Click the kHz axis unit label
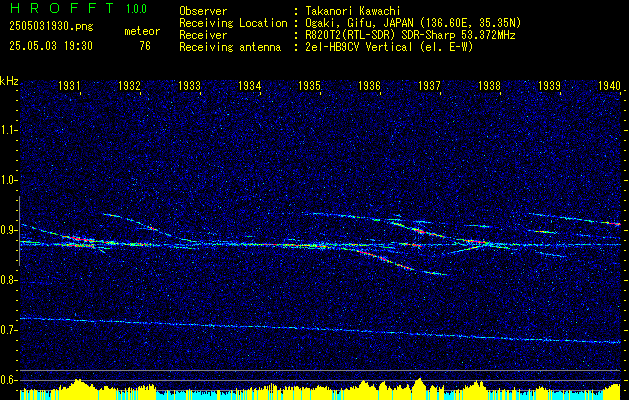629x400 pixels. 9,81
